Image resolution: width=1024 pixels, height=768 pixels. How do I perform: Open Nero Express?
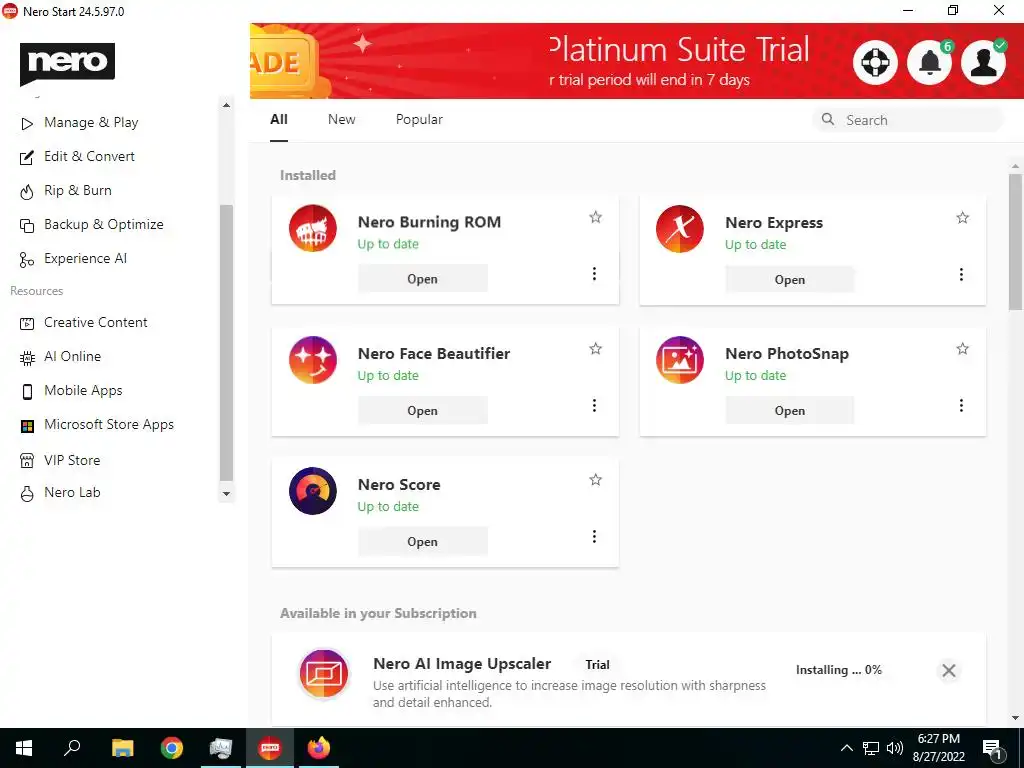pos(790,280)
